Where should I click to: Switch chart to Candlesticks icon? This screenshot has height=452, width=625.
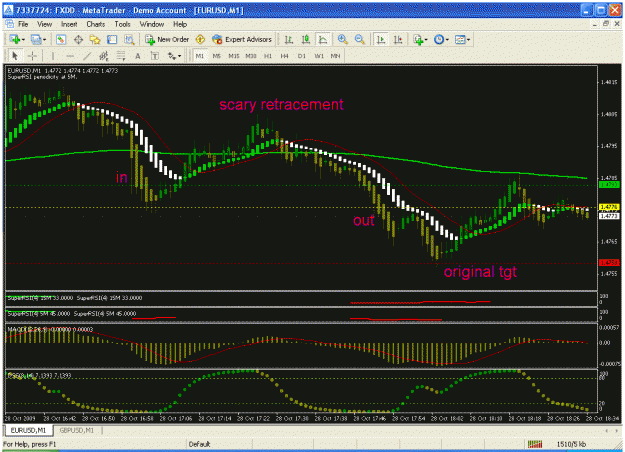tap(306, 39)
